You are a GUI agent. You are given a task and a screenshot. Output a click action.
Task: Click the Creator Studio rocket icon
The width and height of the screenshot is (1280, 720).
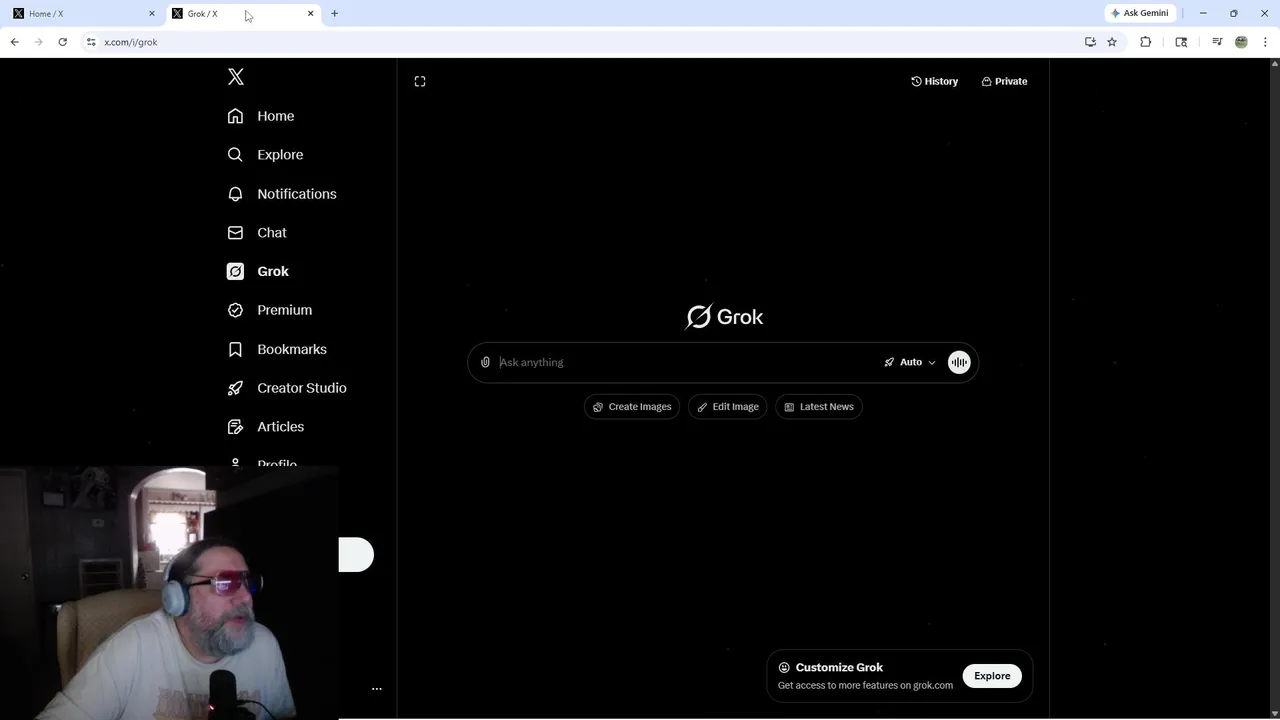pos(235,388)
